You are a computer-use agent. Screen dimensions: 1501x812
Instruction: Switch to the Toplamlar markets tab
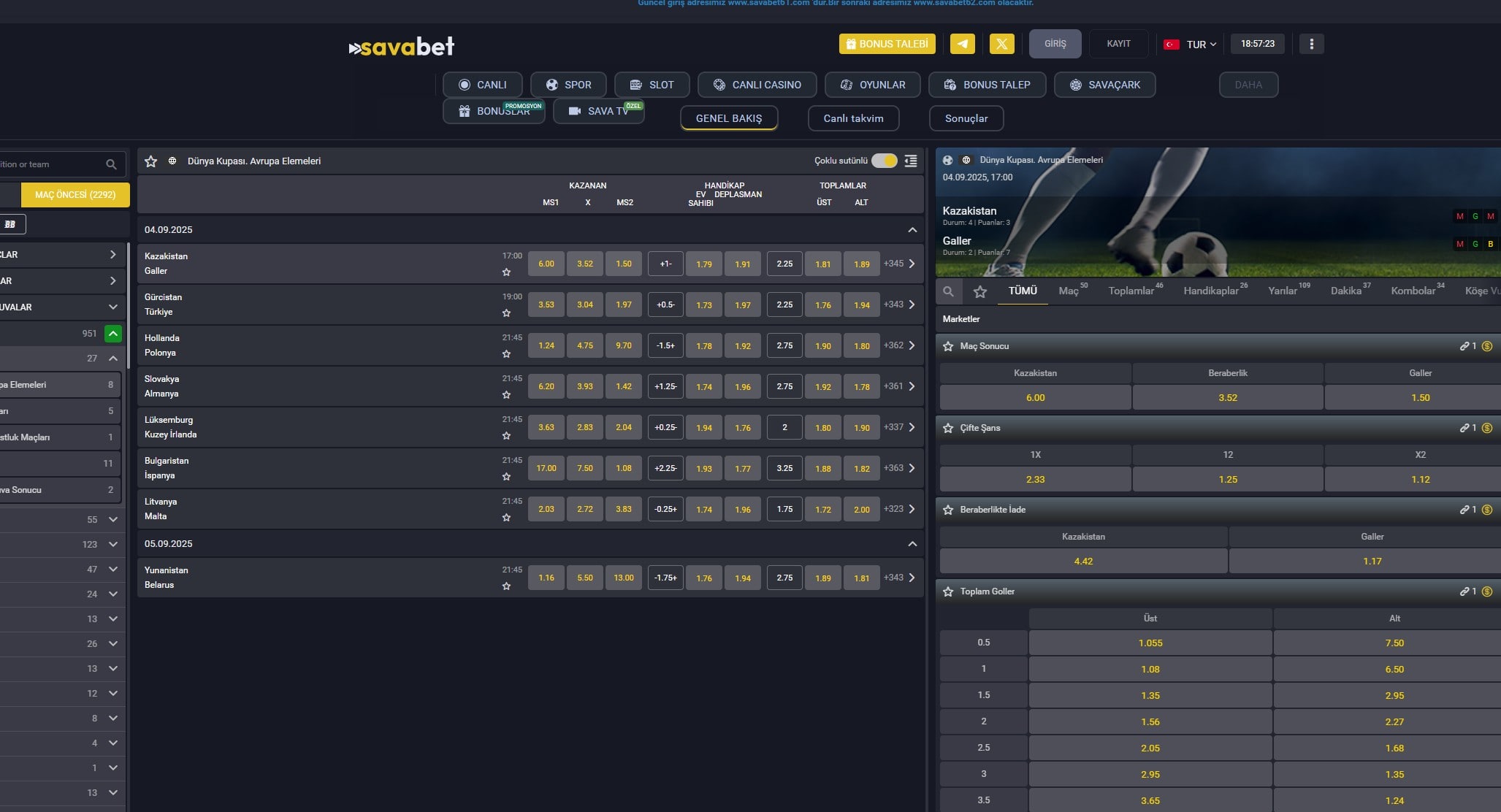(x=1131, y=291)
